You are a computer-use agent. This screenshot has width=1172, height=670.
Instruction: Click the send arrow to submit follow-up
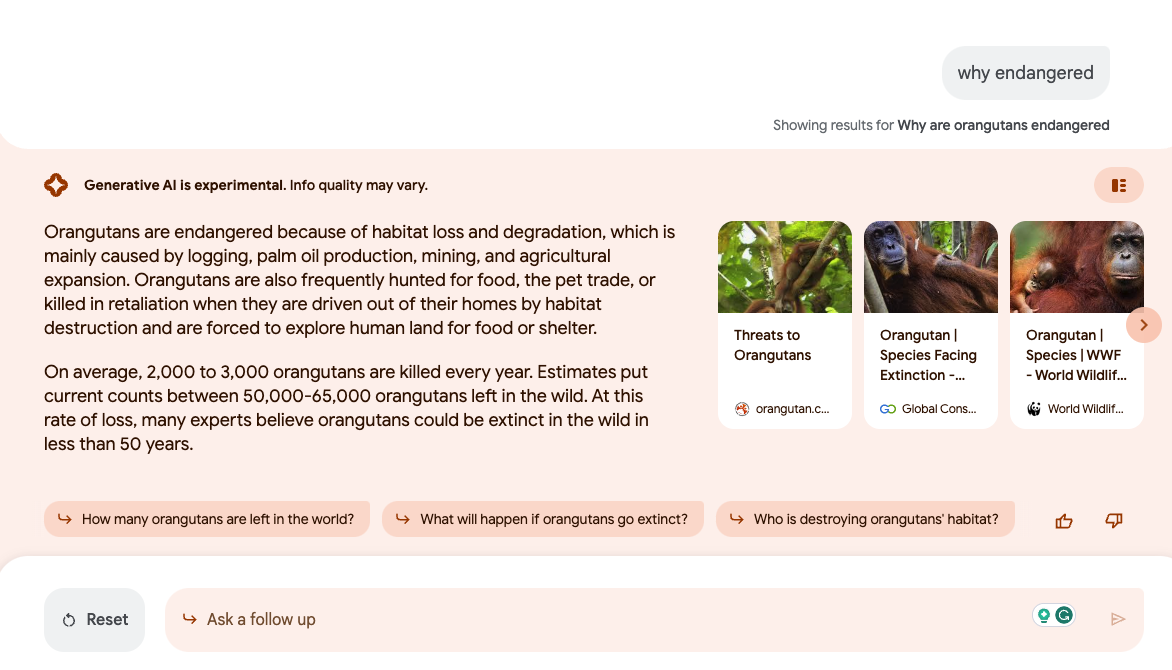(1118, 619)
